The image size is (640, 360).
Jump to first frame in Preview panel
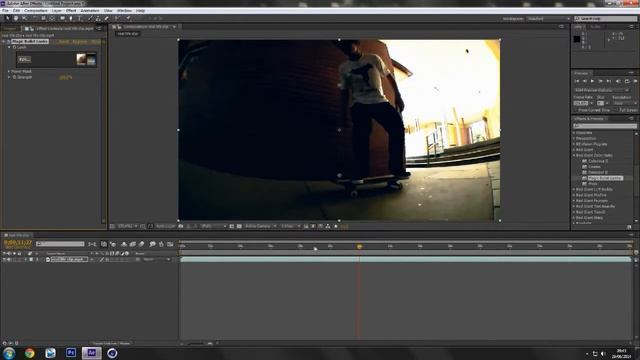point(577,81)
